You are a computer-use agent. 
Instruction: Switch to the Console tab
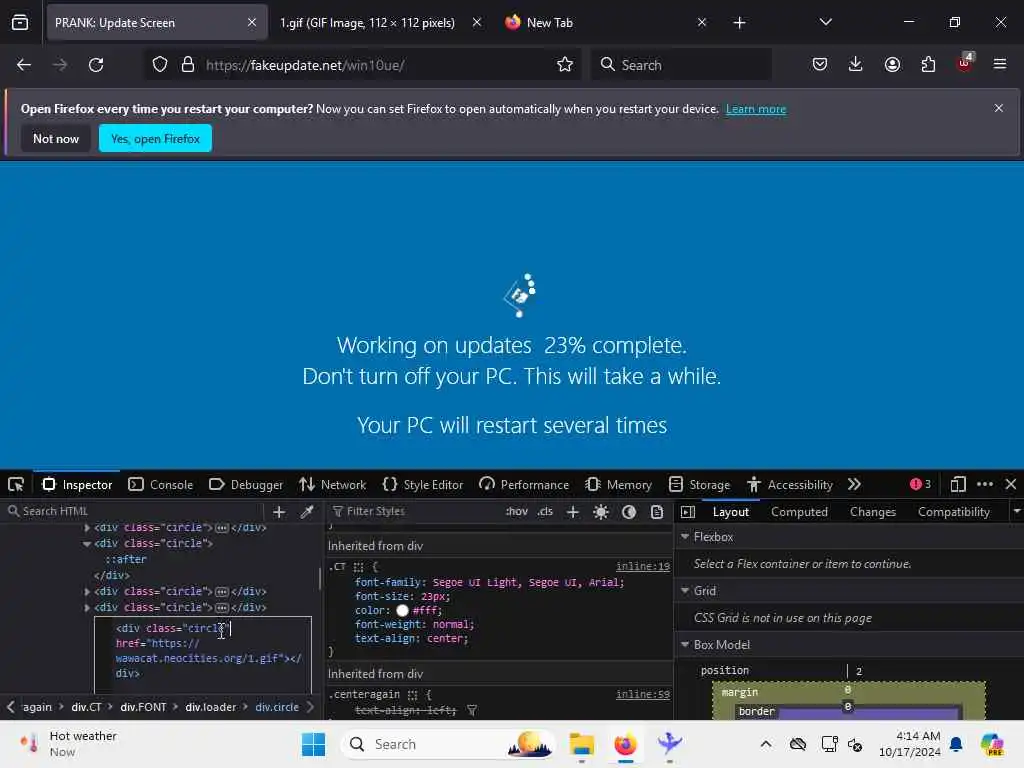[161, 485]
